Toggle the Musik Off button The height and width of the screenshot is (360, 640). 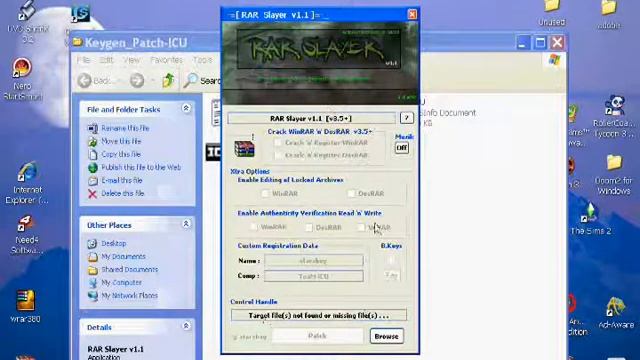coord(402,148)
